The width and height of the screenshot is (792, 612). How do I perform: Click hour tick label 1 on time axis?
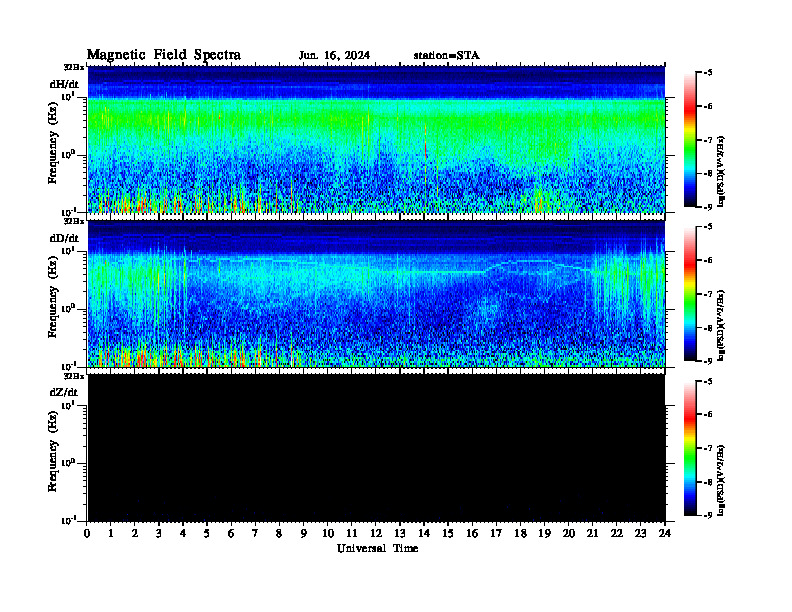click(x=111, y=534)
